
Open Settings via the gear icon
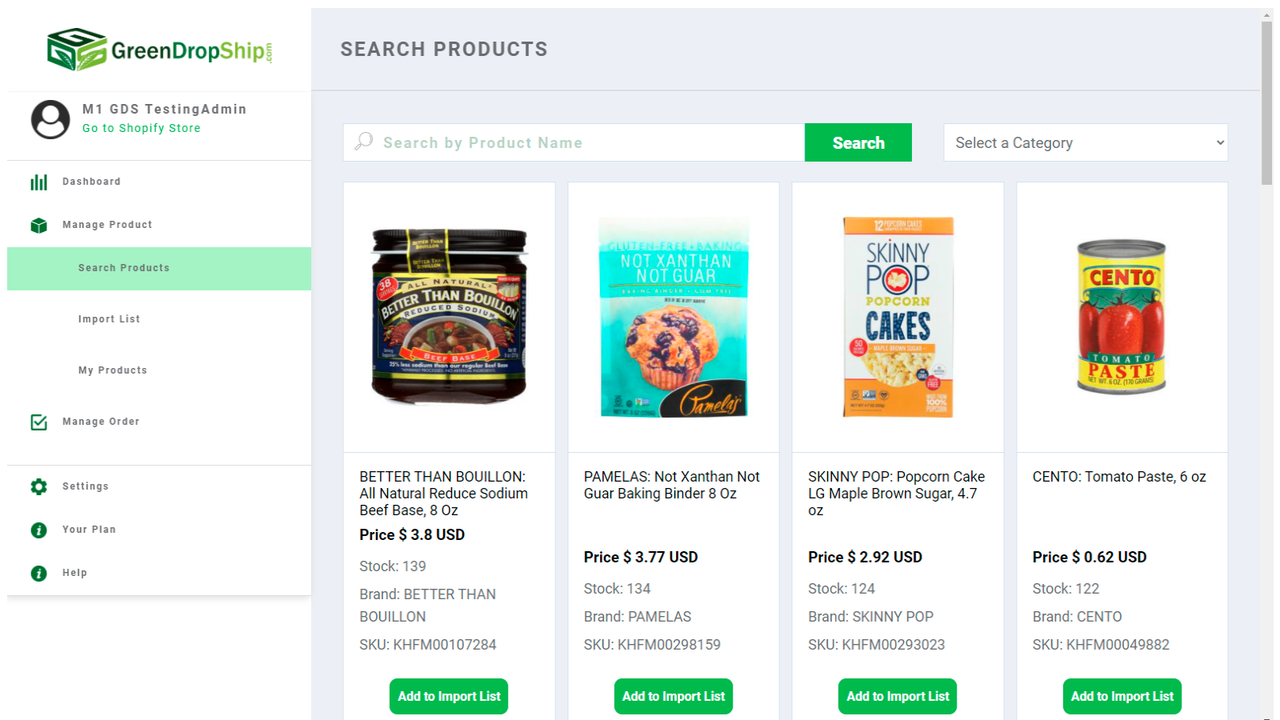[38, 486]
